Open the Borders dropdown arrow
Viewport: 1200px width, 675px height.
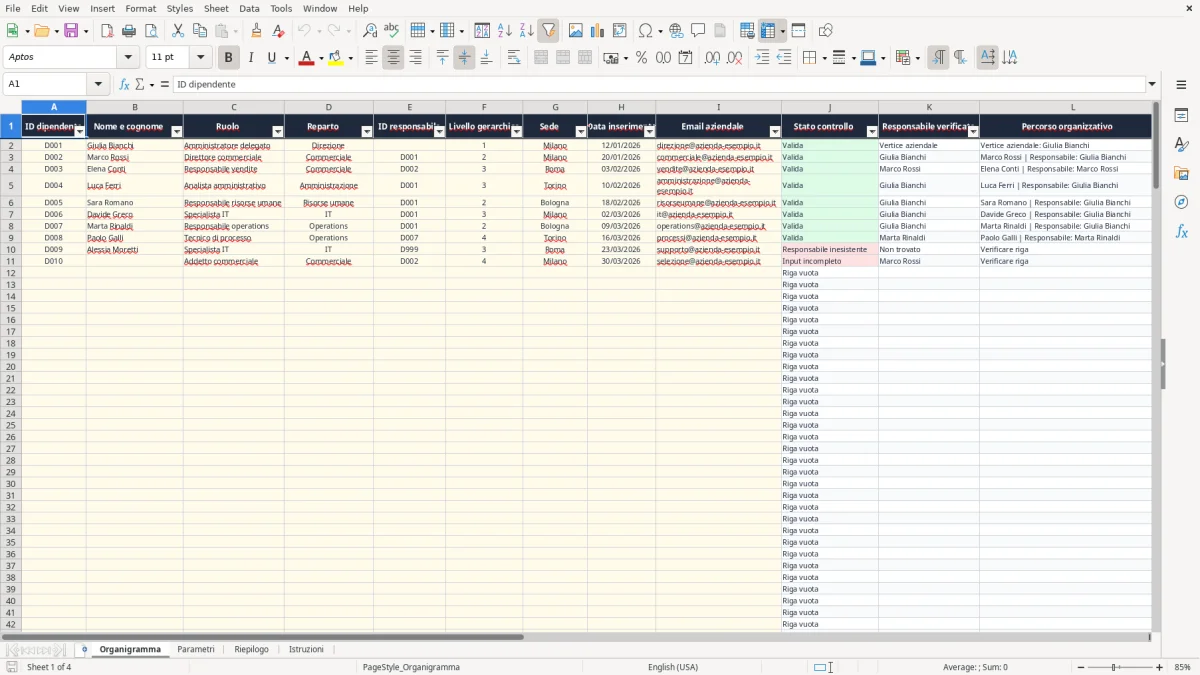point(826,58)
